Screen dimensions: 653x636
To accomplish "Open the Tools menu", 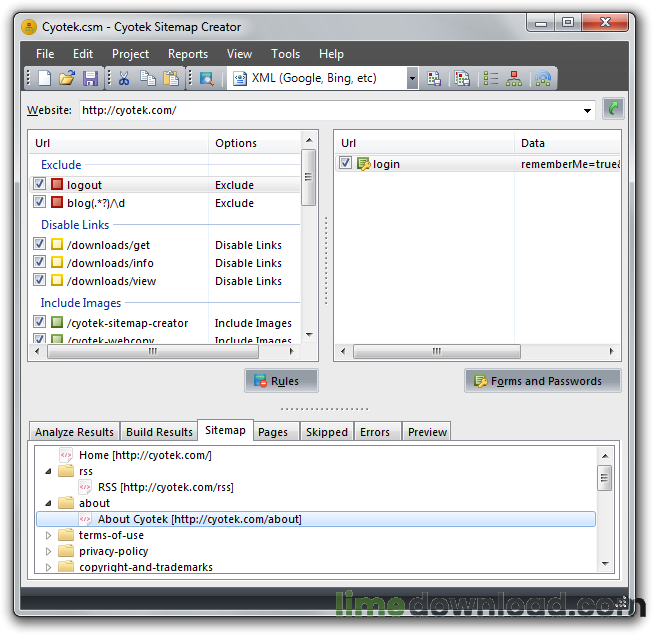I will [x=285, y=54].
